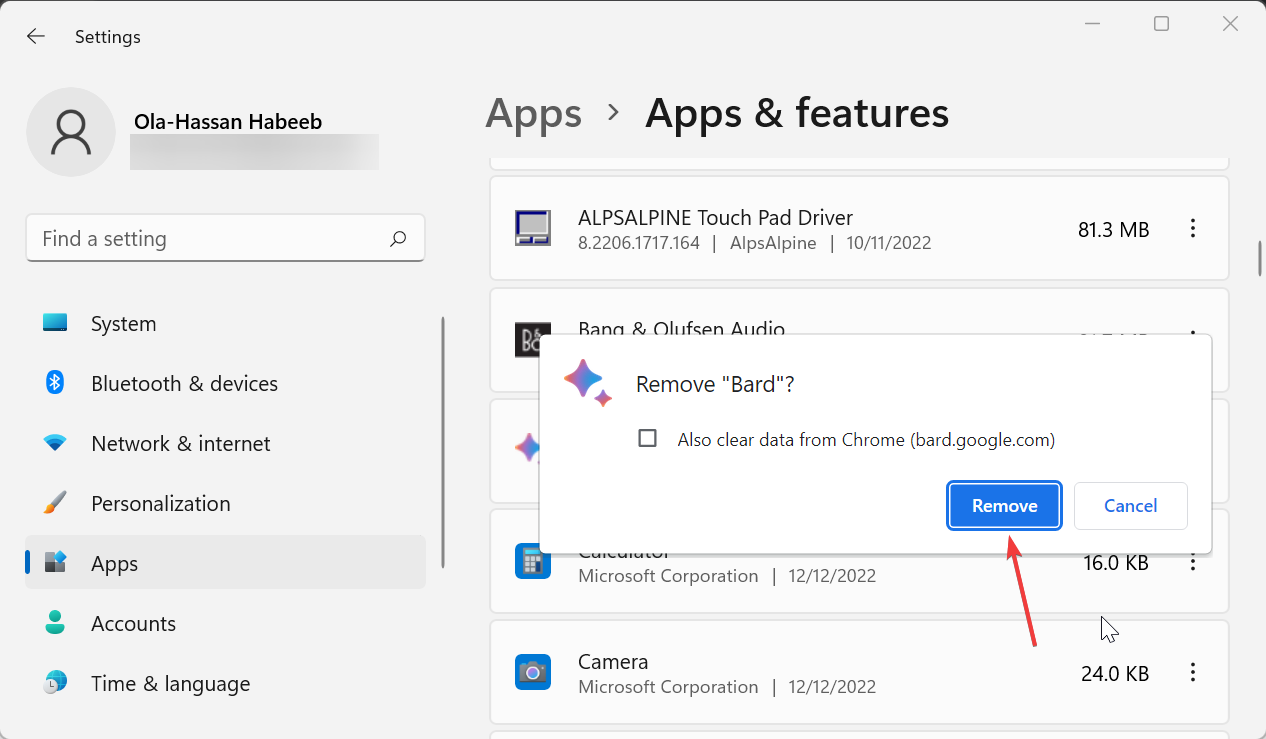Click the user name Ola-Hassan Habeeb

click(x=228, y=122)
